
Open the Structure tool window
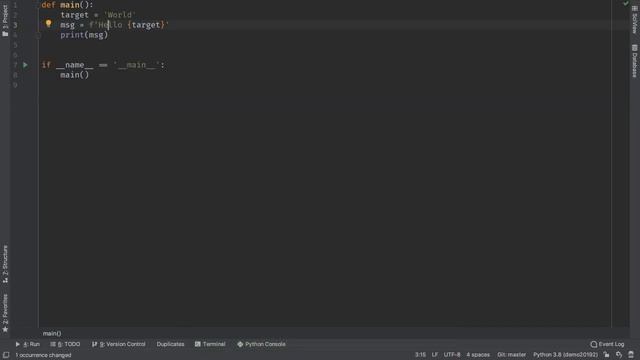[x=5, y=264]
